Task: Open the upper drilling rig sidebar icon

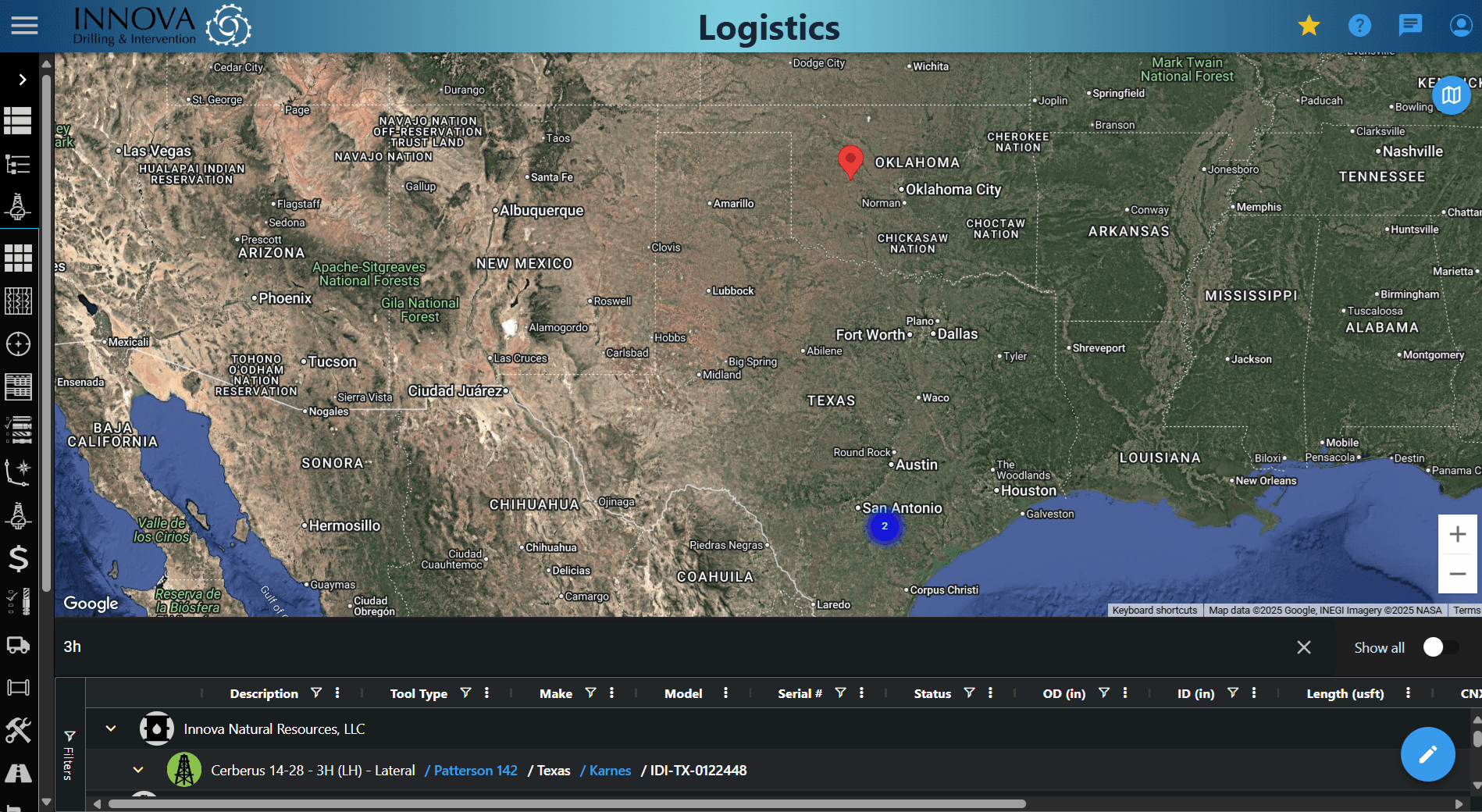Action: pyautogui.click(x=18, y=206)
